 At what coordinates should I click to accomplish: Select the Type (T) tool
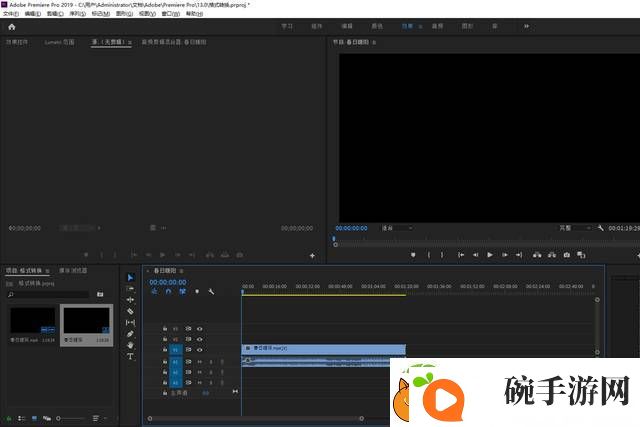coord(130,356)
